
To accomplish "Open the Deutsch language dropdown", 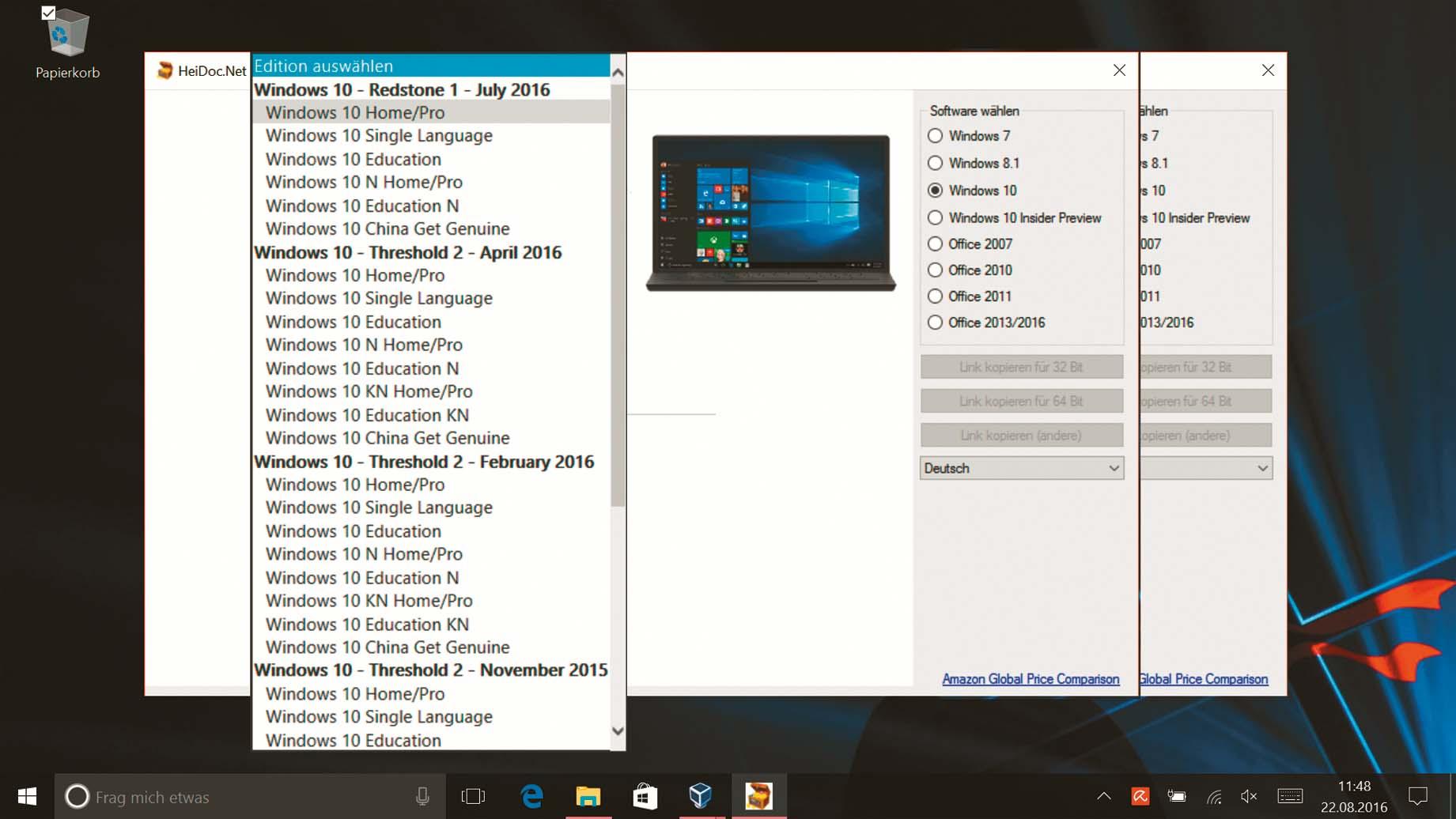I will click(1021, 469).
